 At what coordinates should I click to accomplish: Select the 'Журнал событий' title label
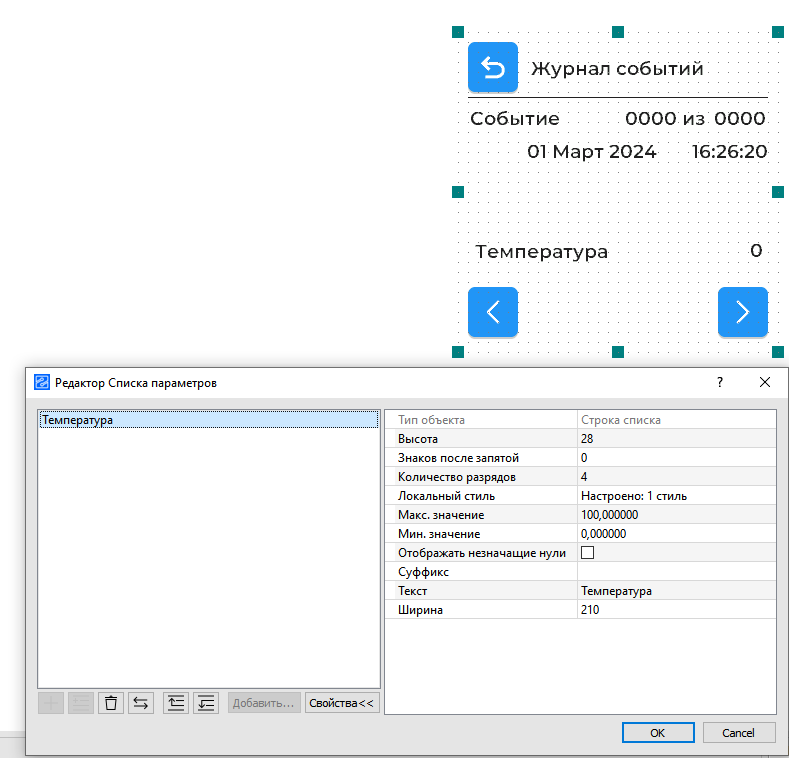617,69
